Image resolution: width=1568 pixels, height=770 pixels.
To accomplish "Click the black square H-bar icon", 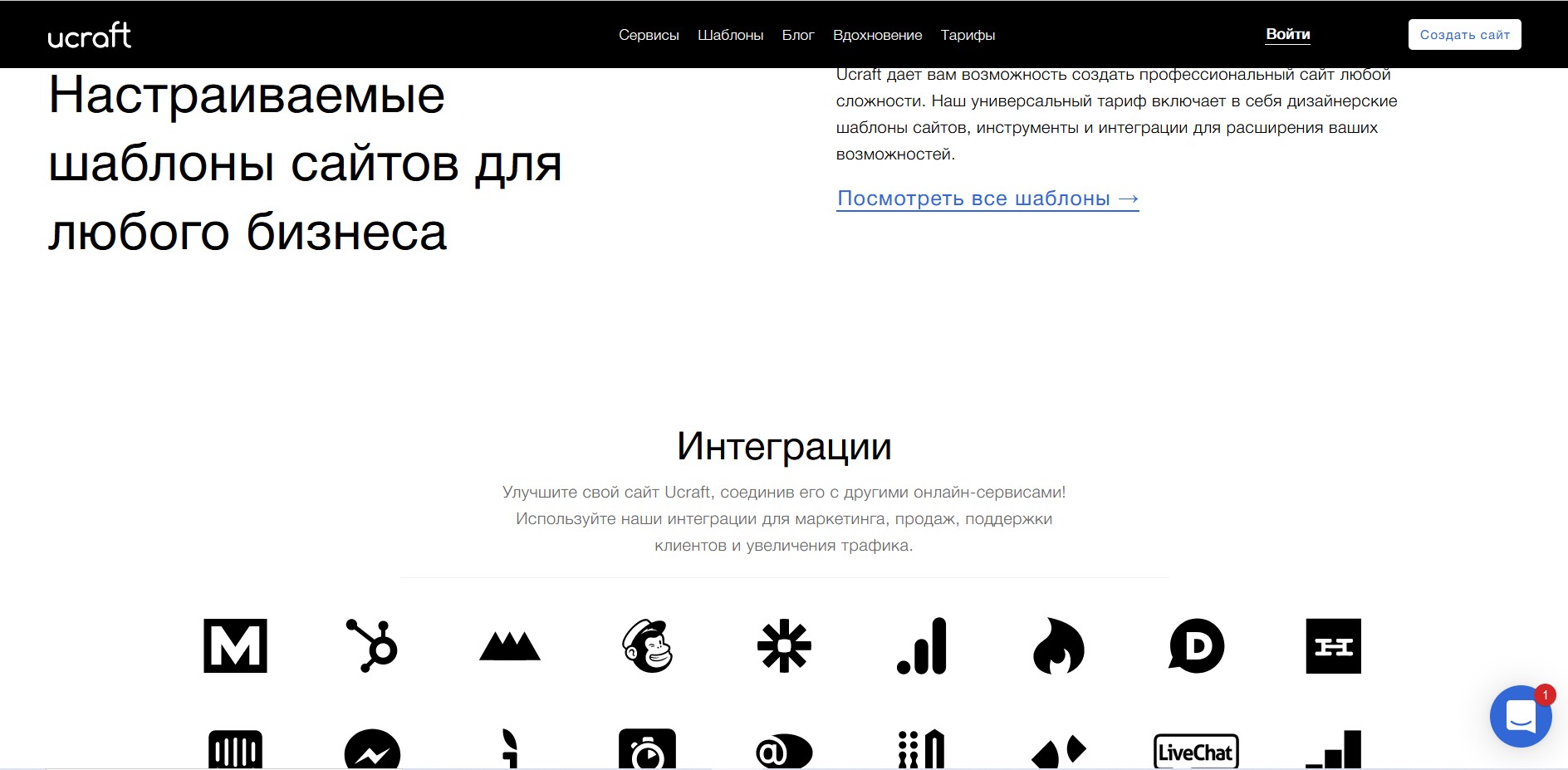I will click(x=1333, y=645).
